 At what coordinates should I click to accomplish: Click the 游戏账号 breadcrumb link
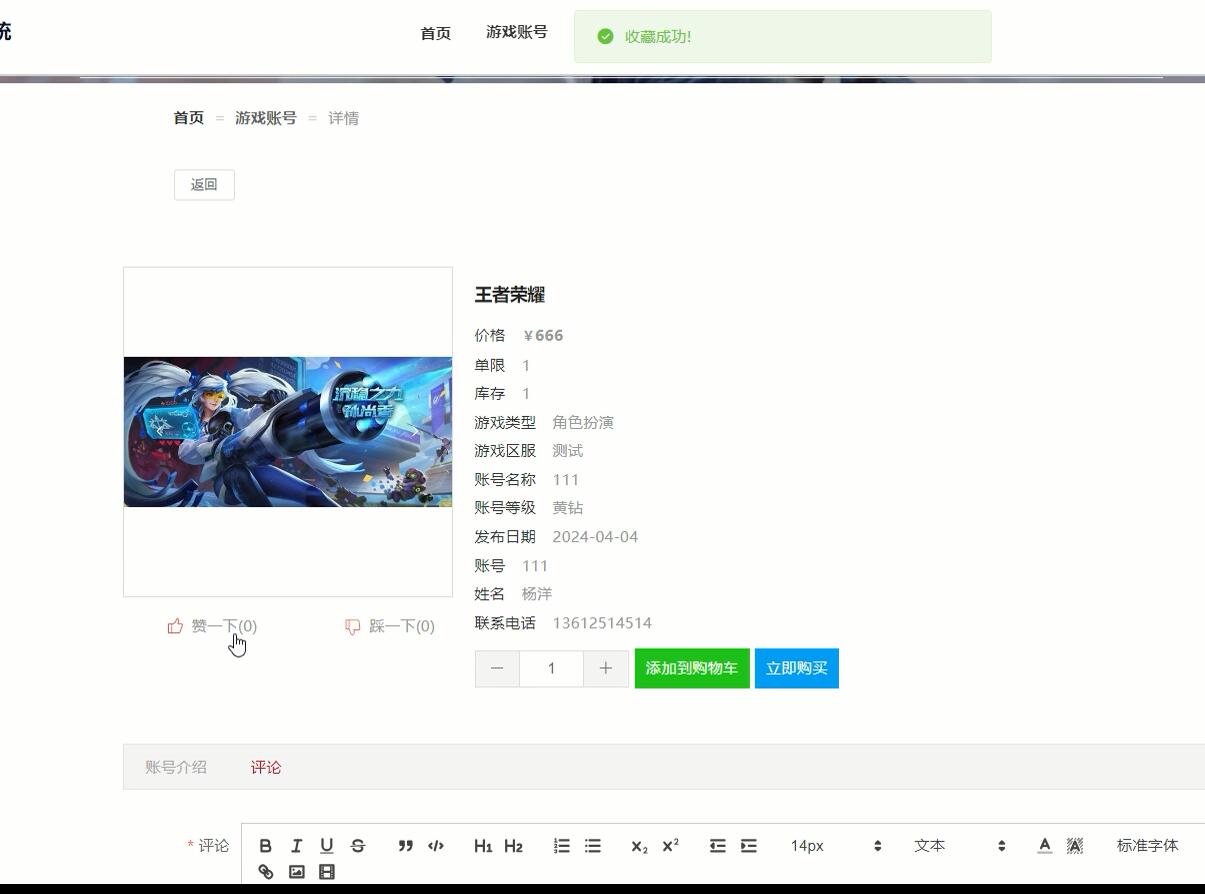coord(266,118)
